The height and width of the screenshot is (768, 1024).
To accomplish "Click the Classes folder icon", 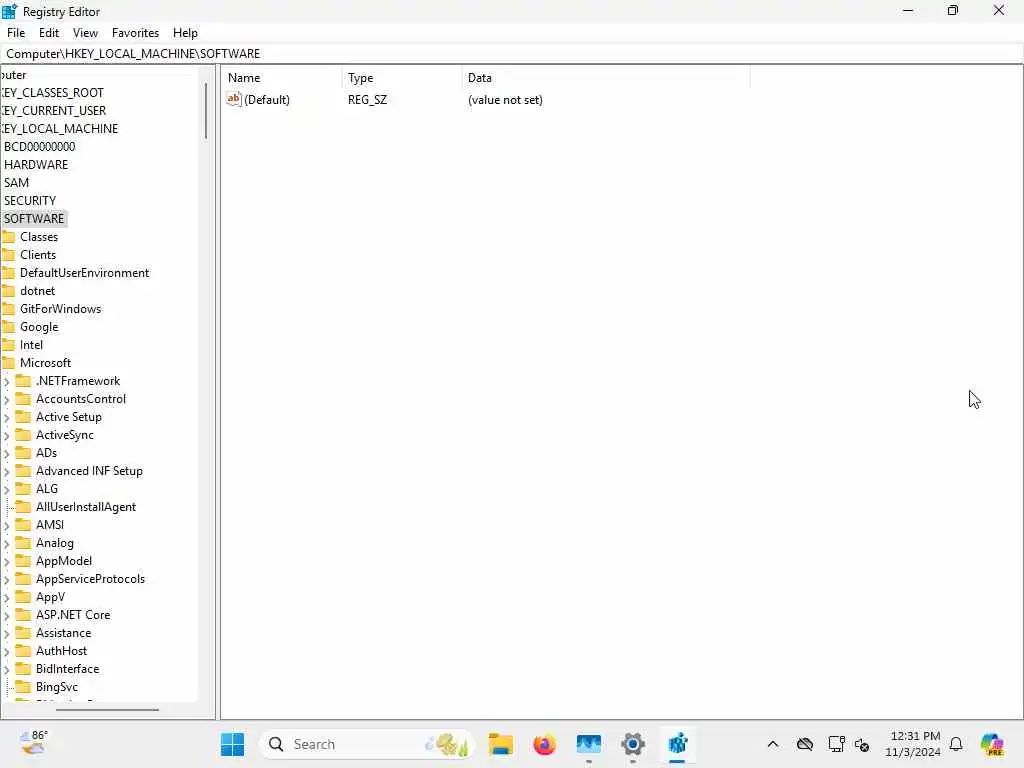I will click(x=8, y=236).
